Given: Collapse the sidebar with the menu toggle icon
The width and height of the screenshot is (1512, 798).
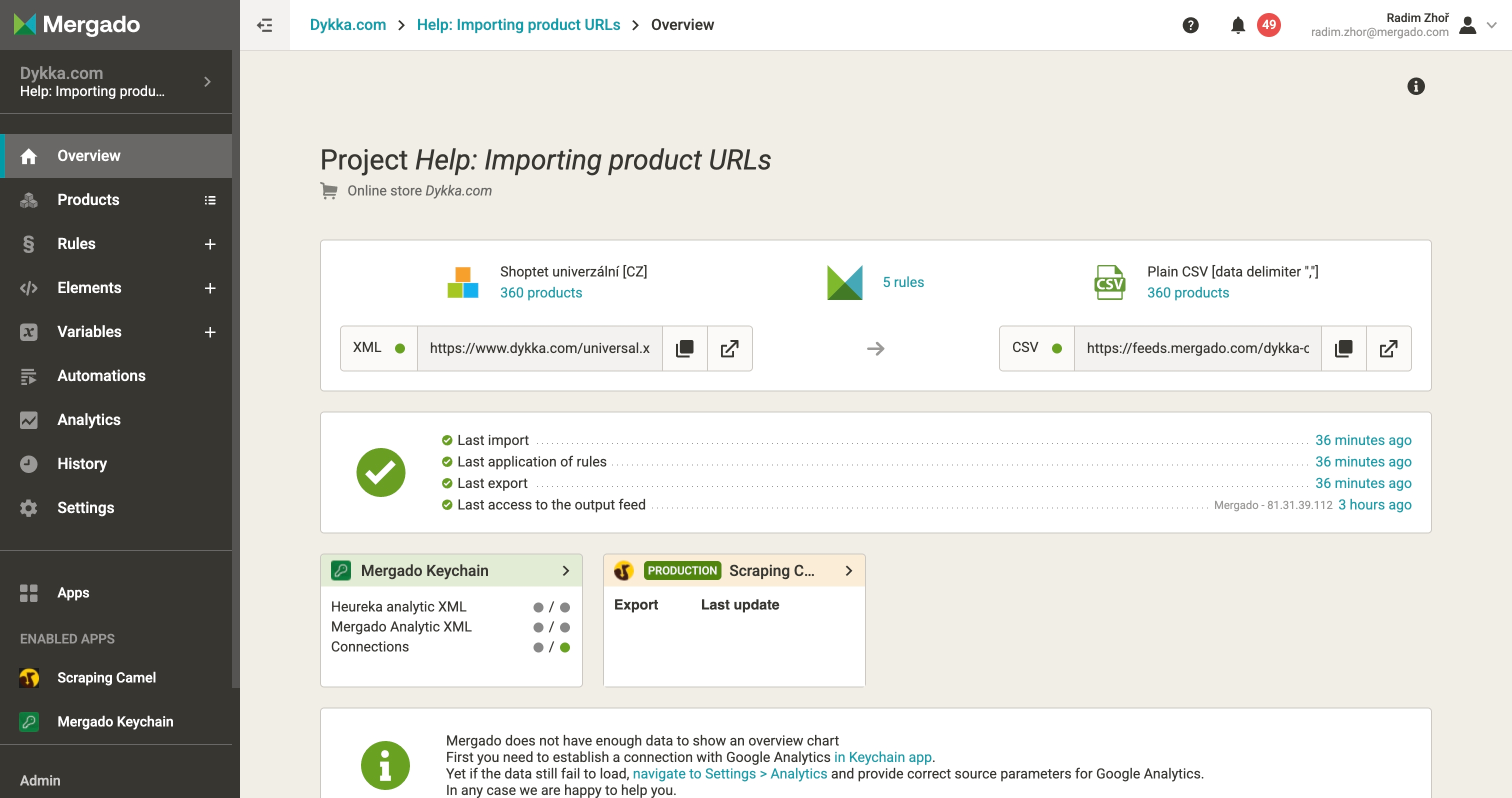Looking at the screenshot, I should coord(264,24).
